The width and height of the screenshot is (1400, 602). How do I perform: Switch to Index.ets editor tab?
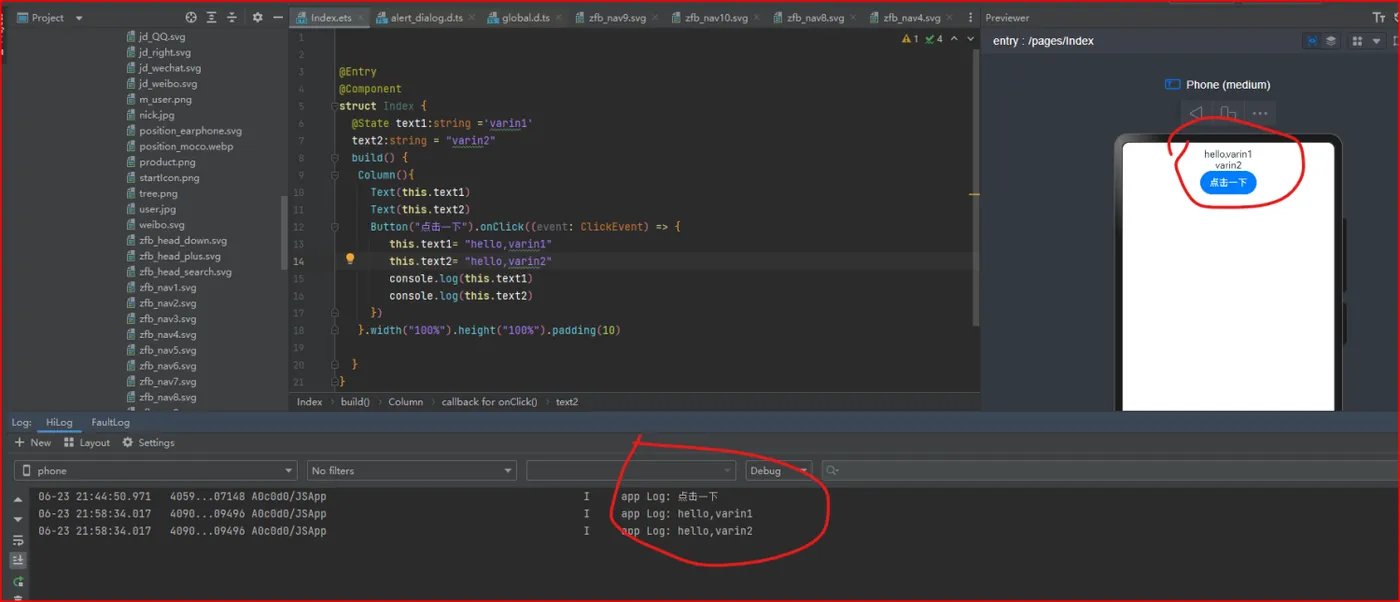(330, 18)
